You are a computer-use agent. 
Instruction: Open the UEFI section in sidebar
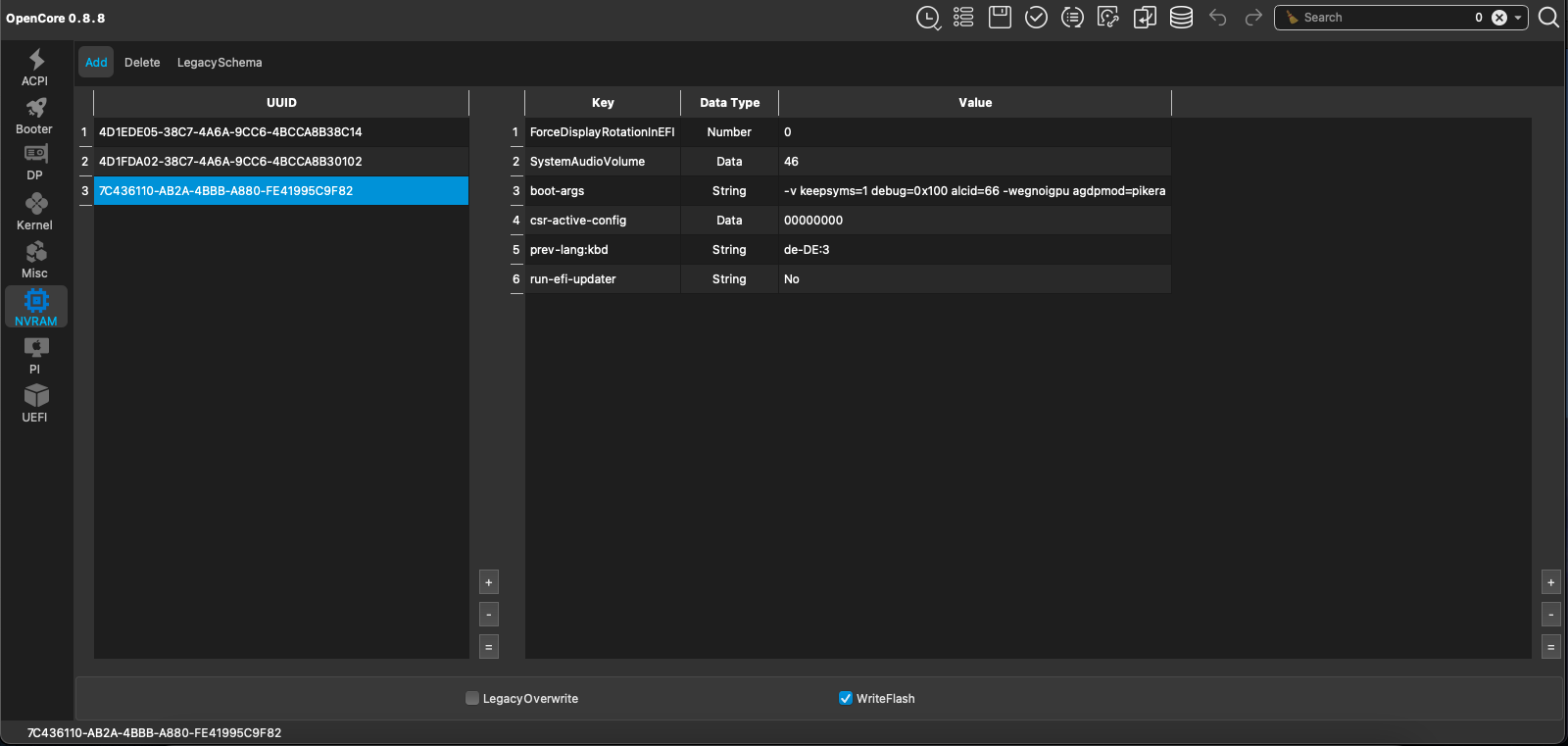pyautogui.click(x=35, y=404)
